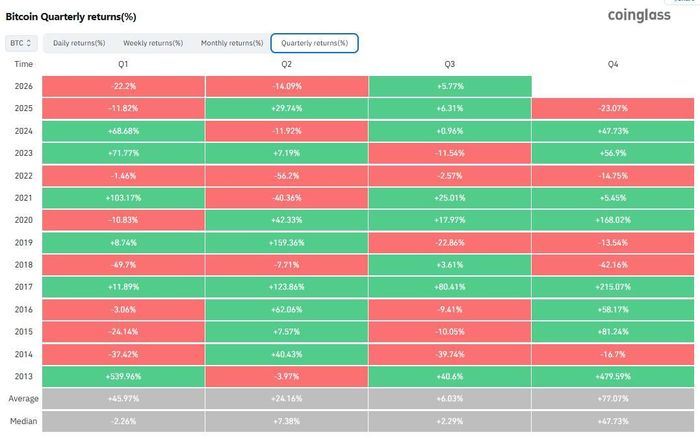This screenshot has width=700, height=439.
Task: Select the Quarterly returns(%) tab
Action: coord(314,43)
